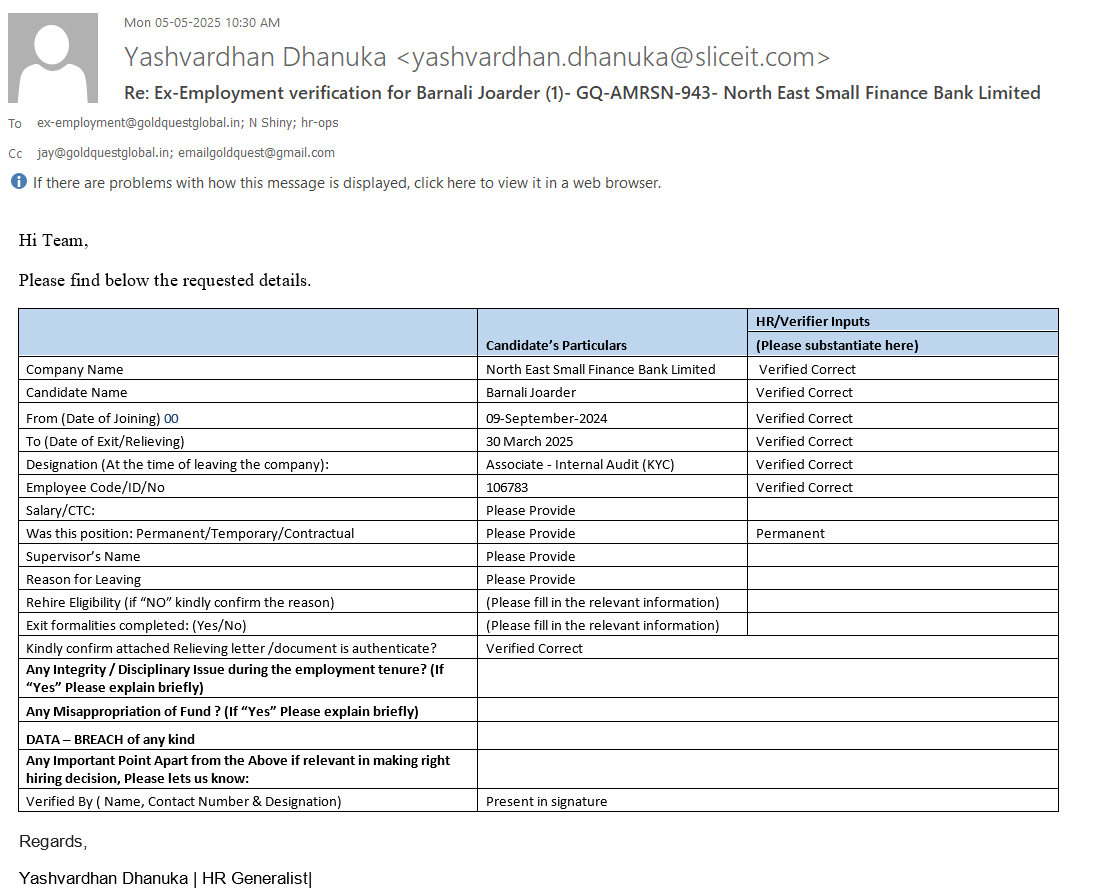Screen dimensions: 1117x892
Task: Click 'Employee Code/ID/No' row label
Action: click(95, 487)
